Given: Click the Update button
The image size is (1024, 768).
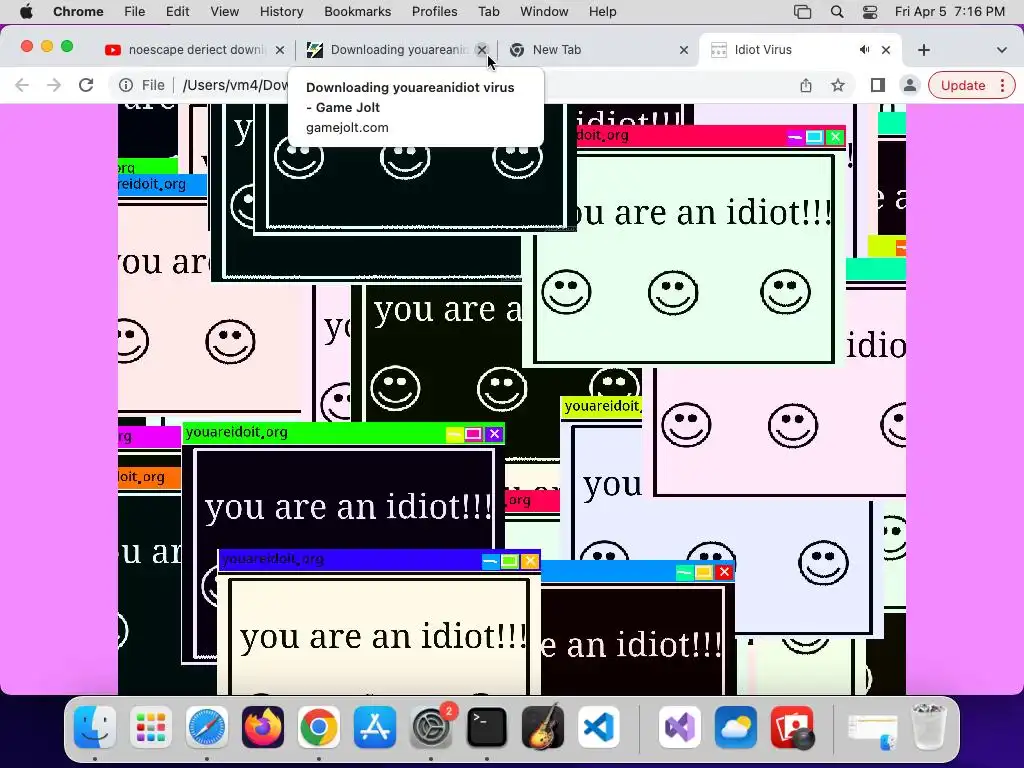Looking at the screenshot, I should tap(963, 86).
